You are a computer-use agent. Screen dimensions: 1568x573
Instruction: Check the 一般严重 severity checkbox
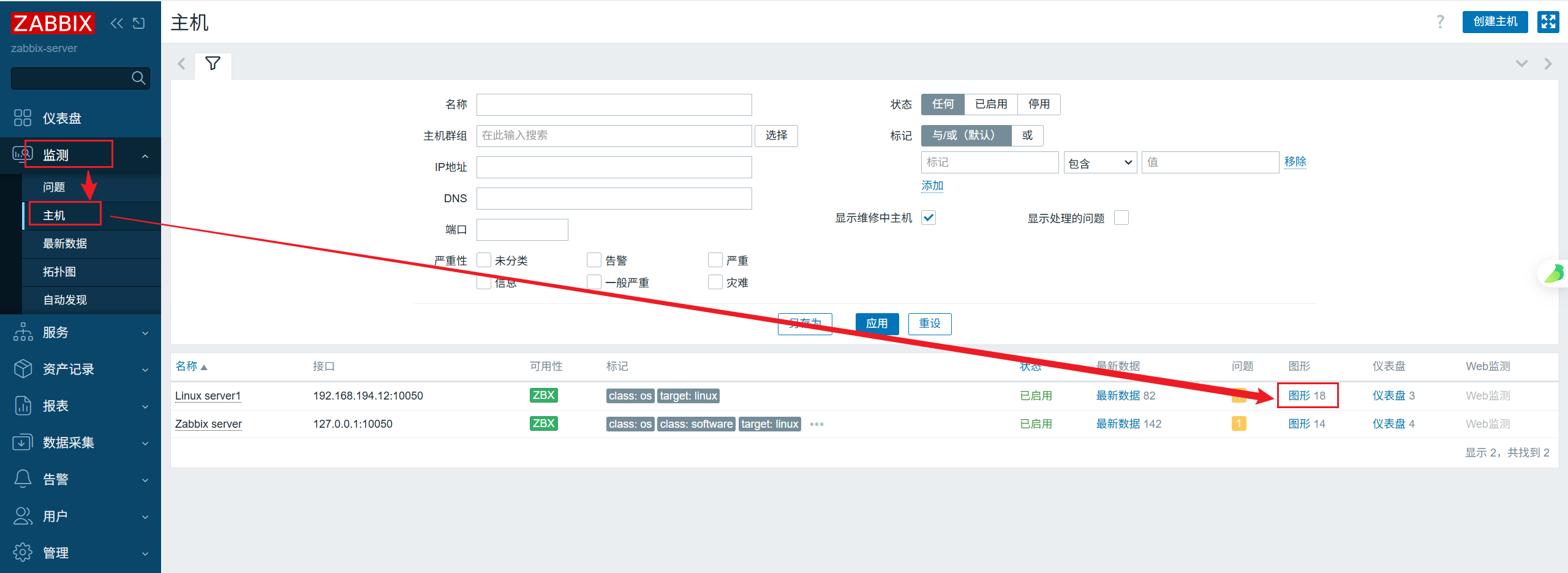pos(594,282)
